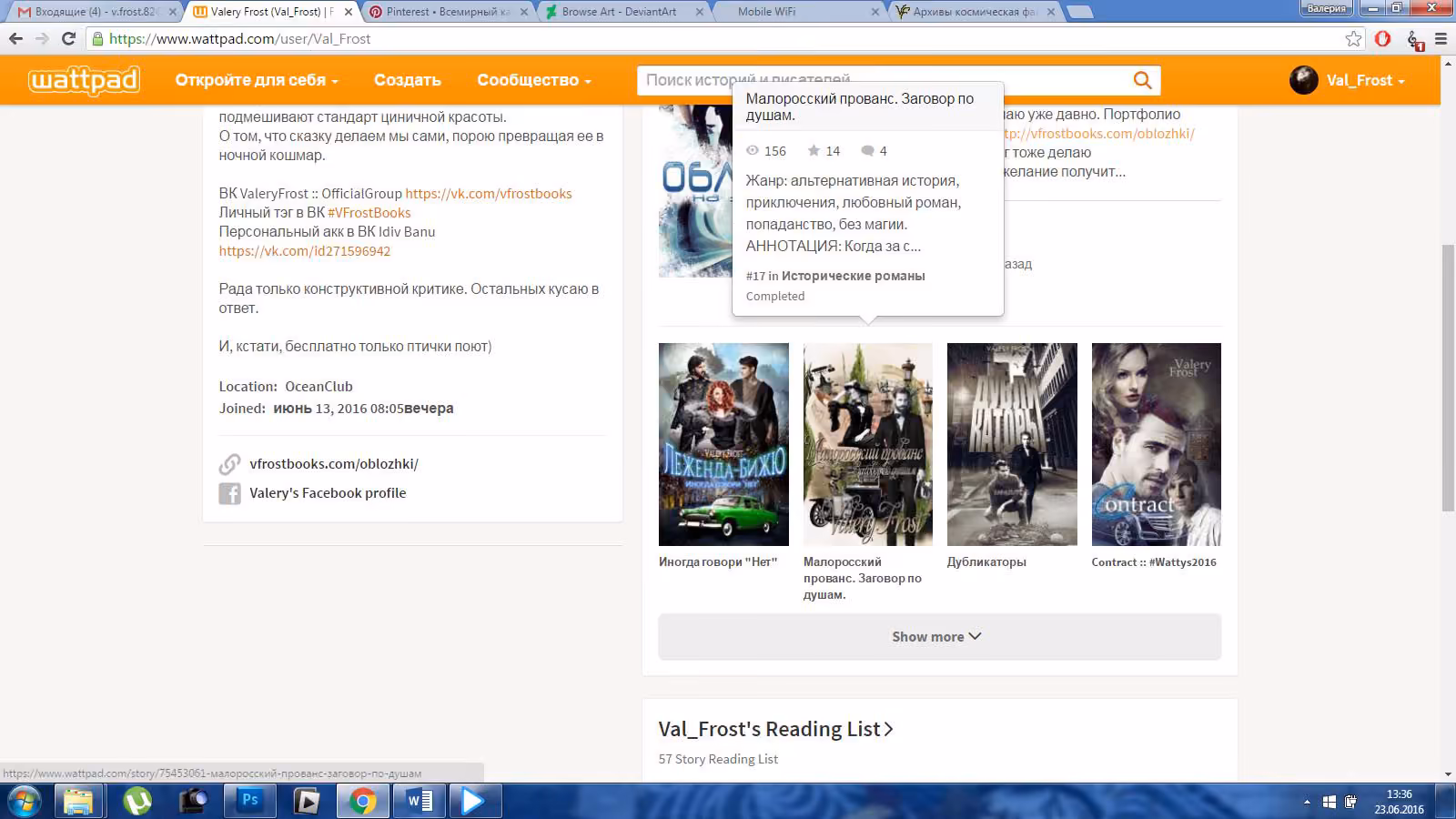Open the https://vk.com/id271596942 link
The image size is (1456, 819).
(304, 251)
